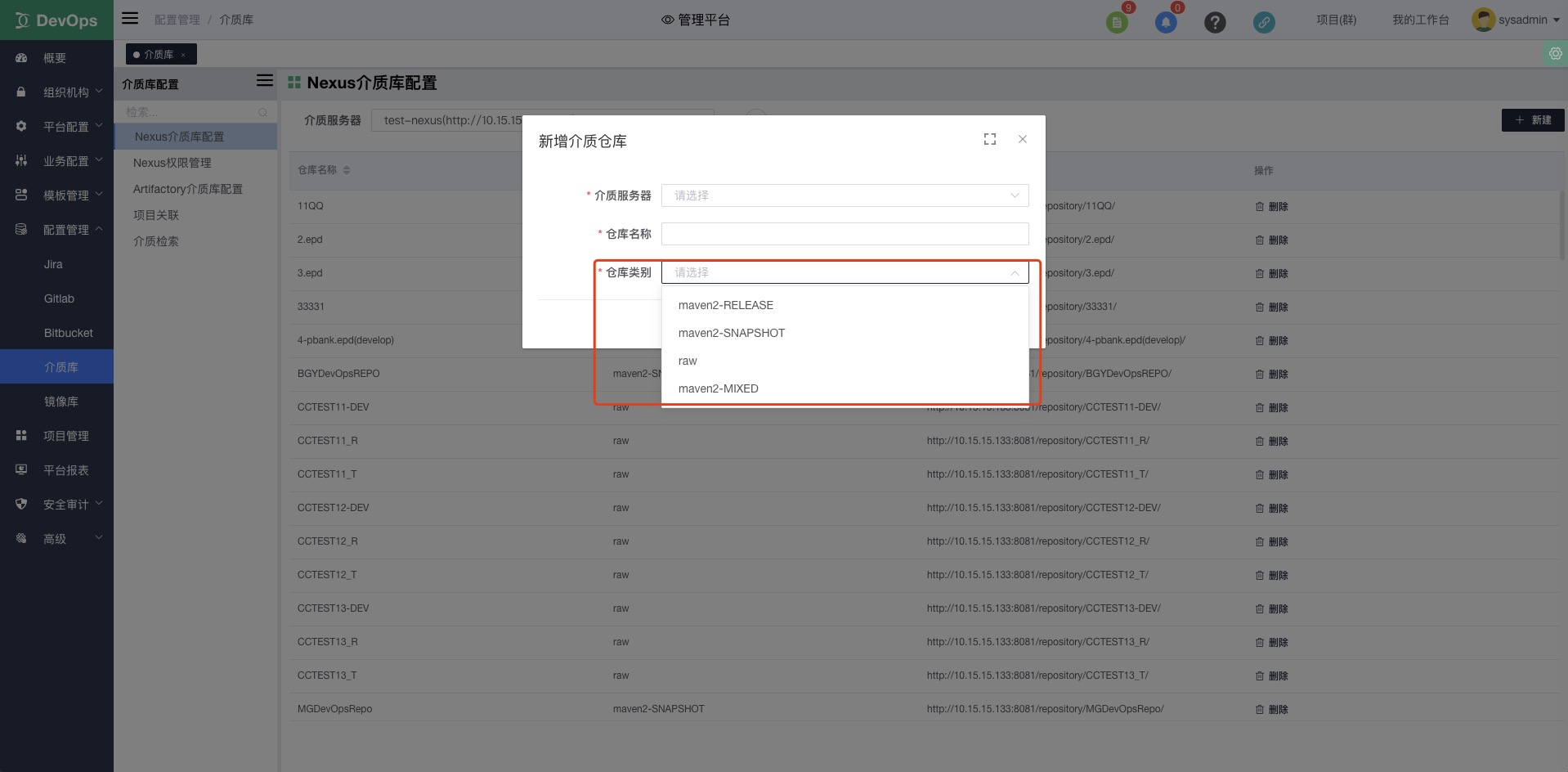The image size is (1568, 772).
Task: Open Jira in sidebar
Action: point(56,264)
